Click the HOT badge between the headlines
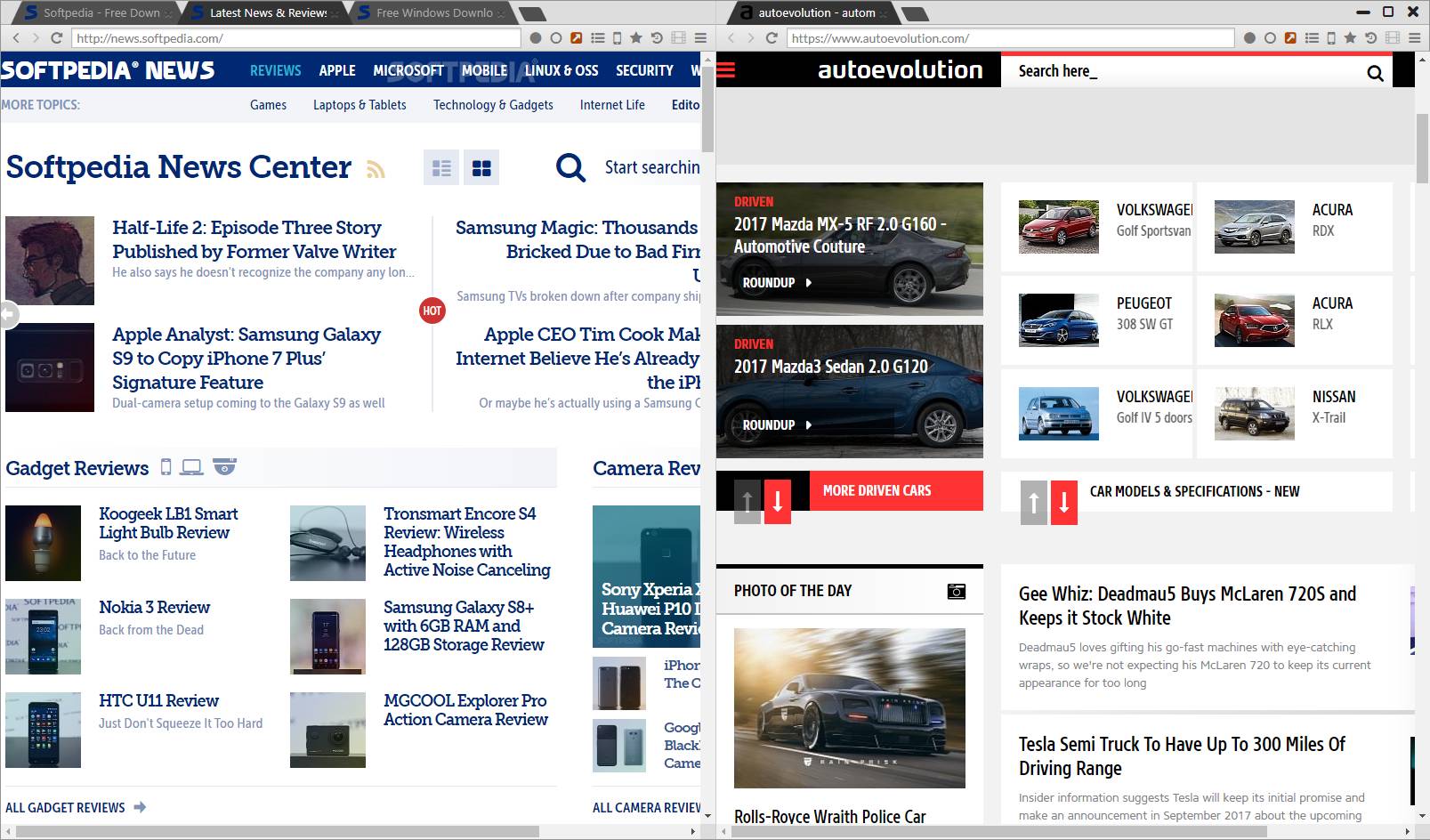Image resolution: width=1430 pixels, height=840 pixels. tap(432, 311)
